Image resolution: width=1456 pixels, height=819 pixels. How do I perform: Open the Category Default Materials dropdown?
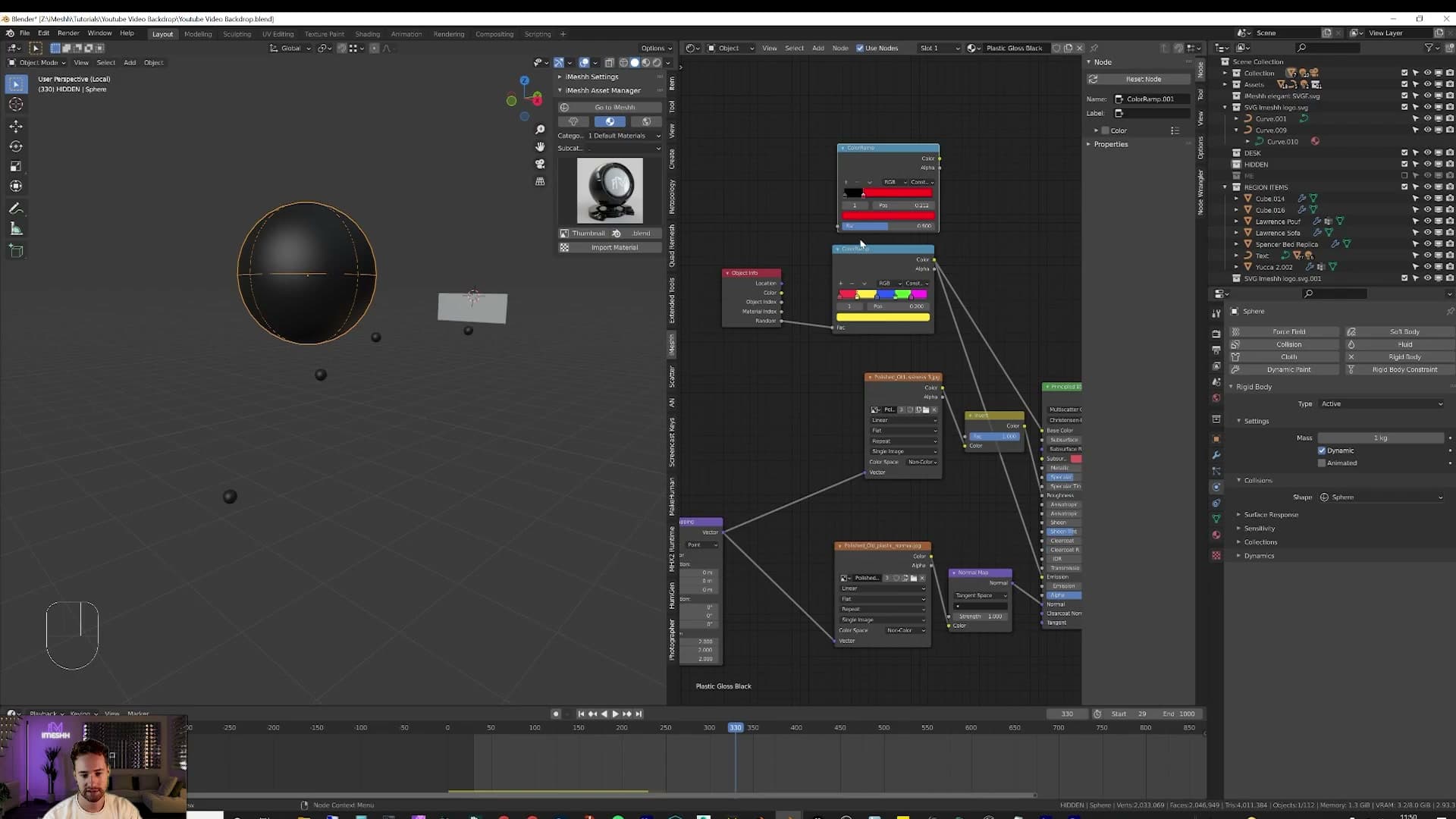coord(624,136)
